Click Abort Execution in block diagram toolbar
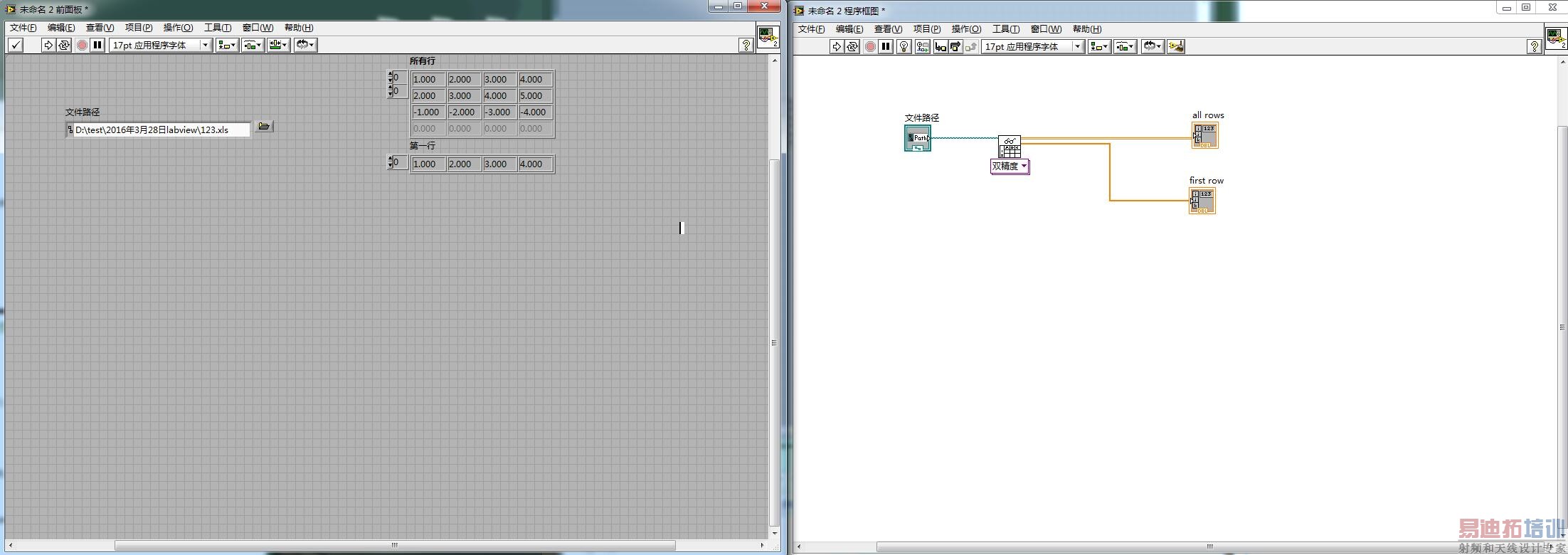1568x555 pixels. point(870,46)
